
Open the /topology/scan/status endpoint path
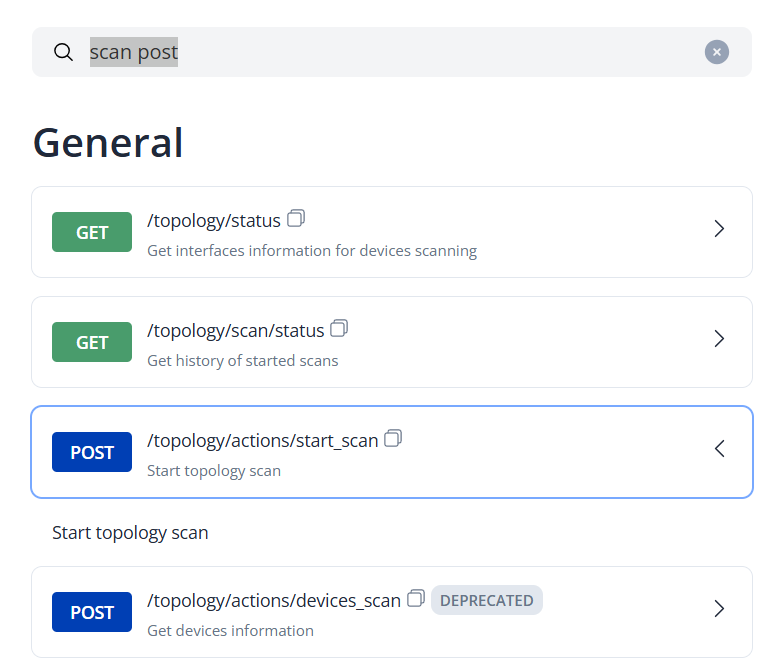[236, 331]
